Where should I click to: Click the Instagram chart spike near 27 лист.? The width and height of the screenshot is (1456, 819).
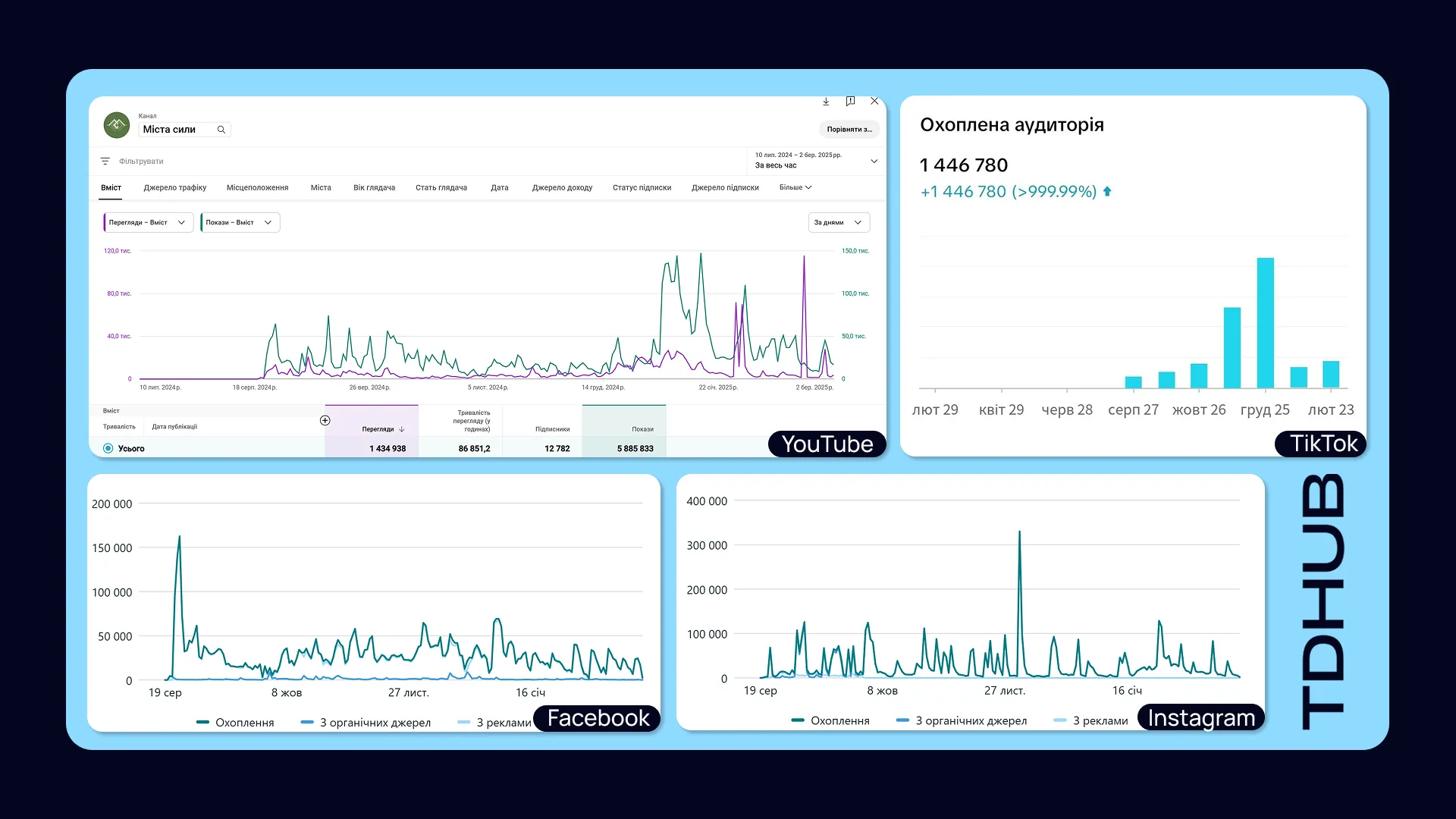(1019, 532)
